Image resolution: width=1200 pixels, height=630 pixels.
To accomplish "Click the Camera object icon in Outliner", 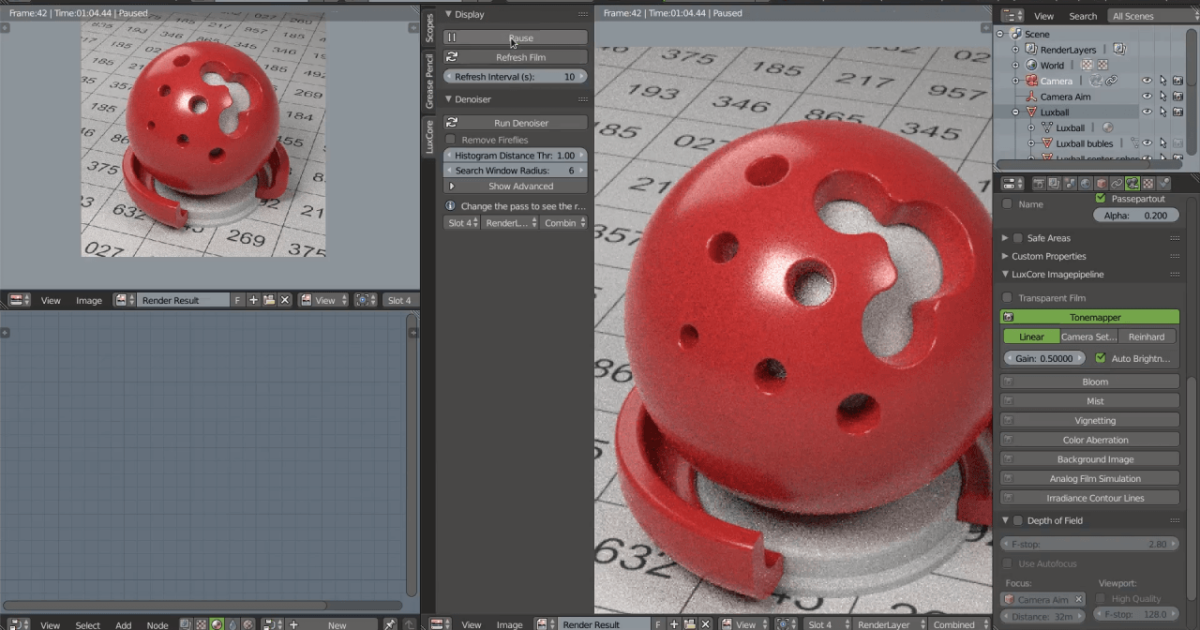I will [x=1031, y=81].
